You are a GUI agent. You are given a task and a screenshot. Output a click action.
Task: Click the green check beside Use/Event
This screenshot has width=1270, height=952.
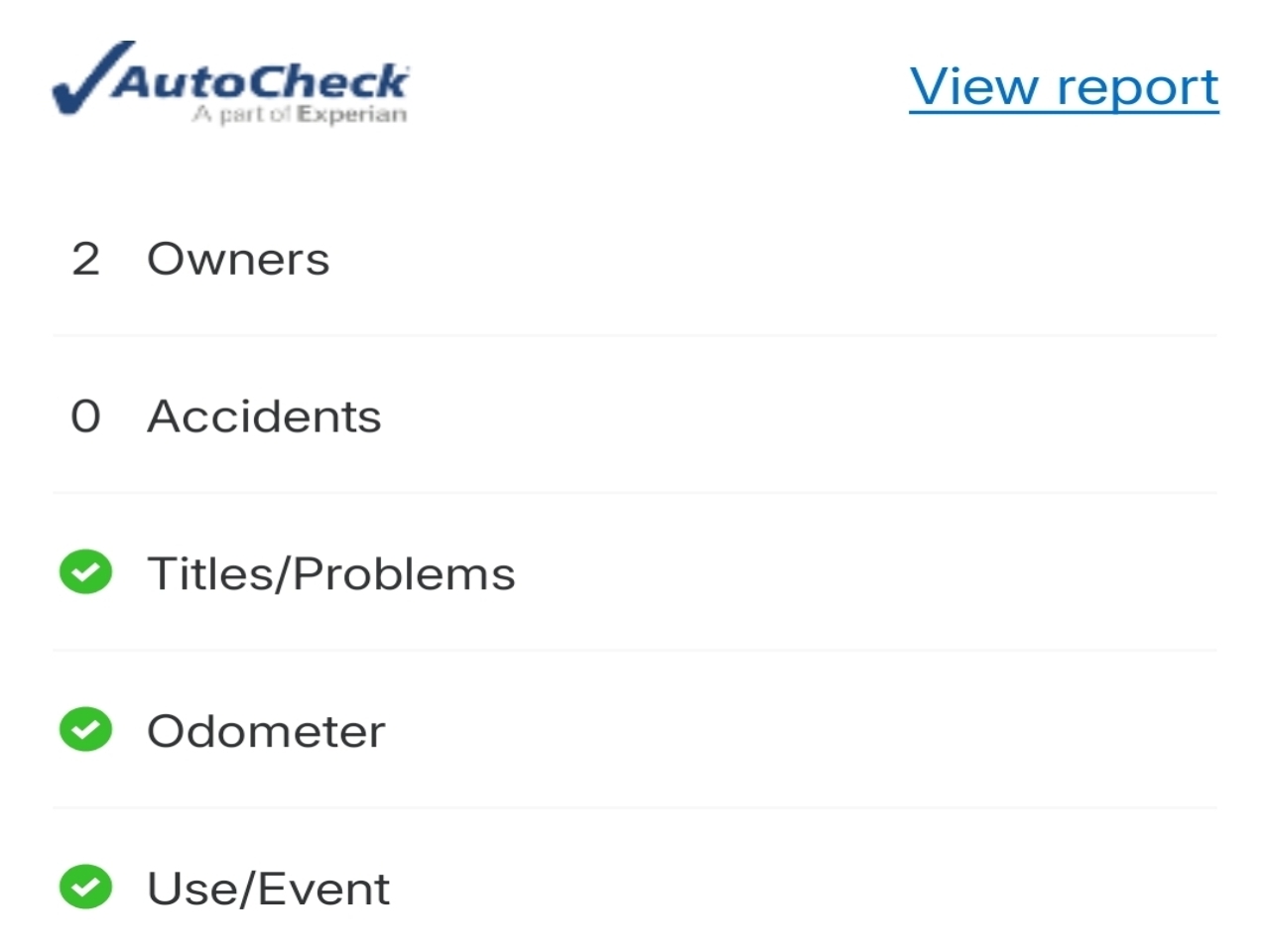pyautogui.click(x=86, y=887)
